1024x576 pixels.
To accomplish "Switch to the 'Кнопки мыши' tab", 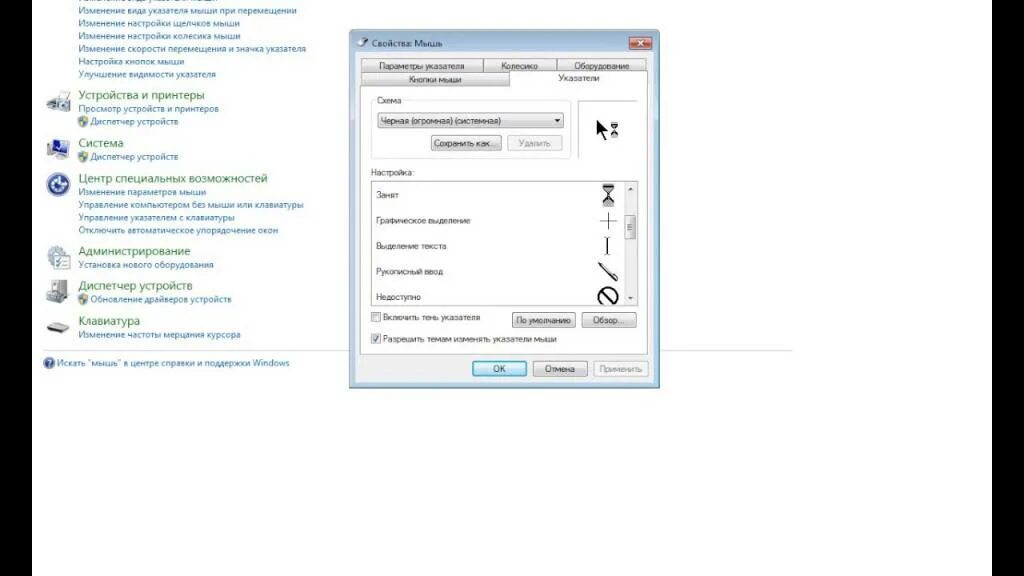I will pos(435,80).
